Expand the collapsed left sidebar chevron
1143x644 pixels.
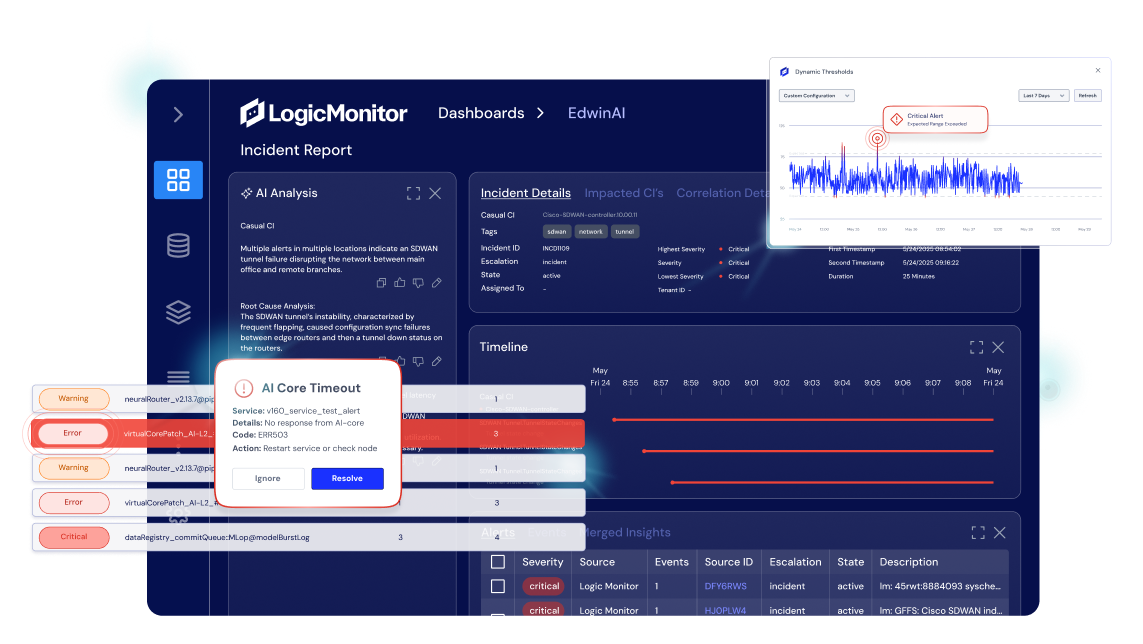[178, 115]
